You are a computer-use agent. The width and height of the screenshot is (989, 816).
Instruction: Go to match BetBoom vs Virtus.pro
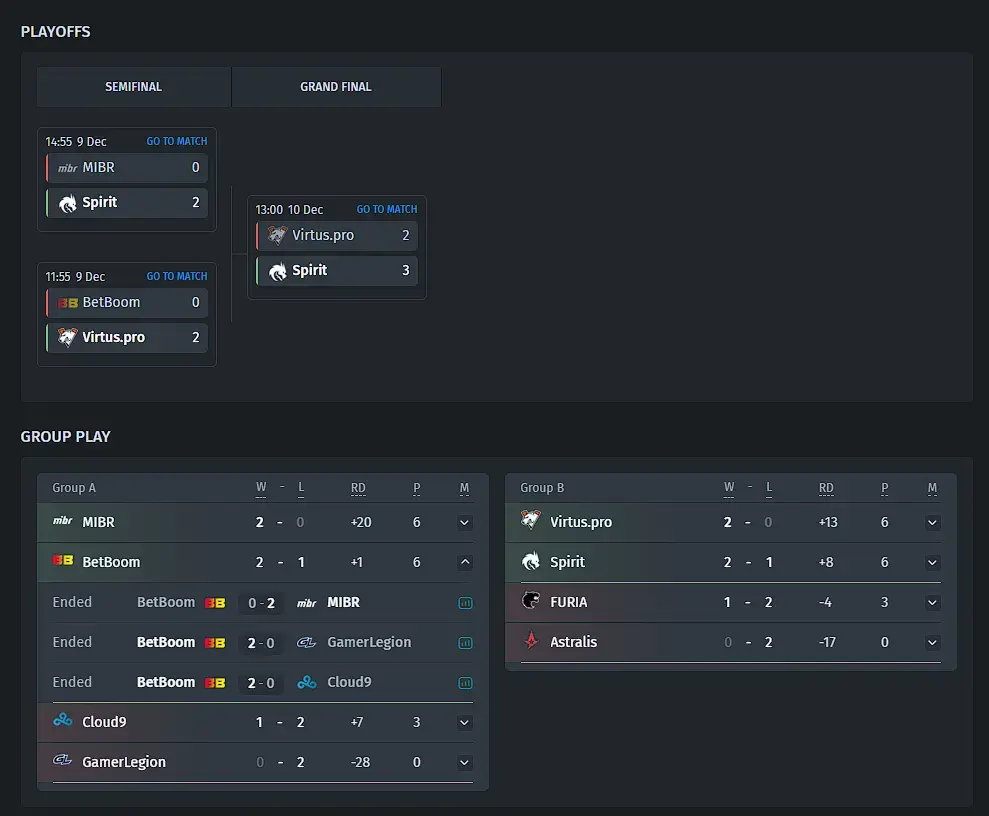(177, 276)
